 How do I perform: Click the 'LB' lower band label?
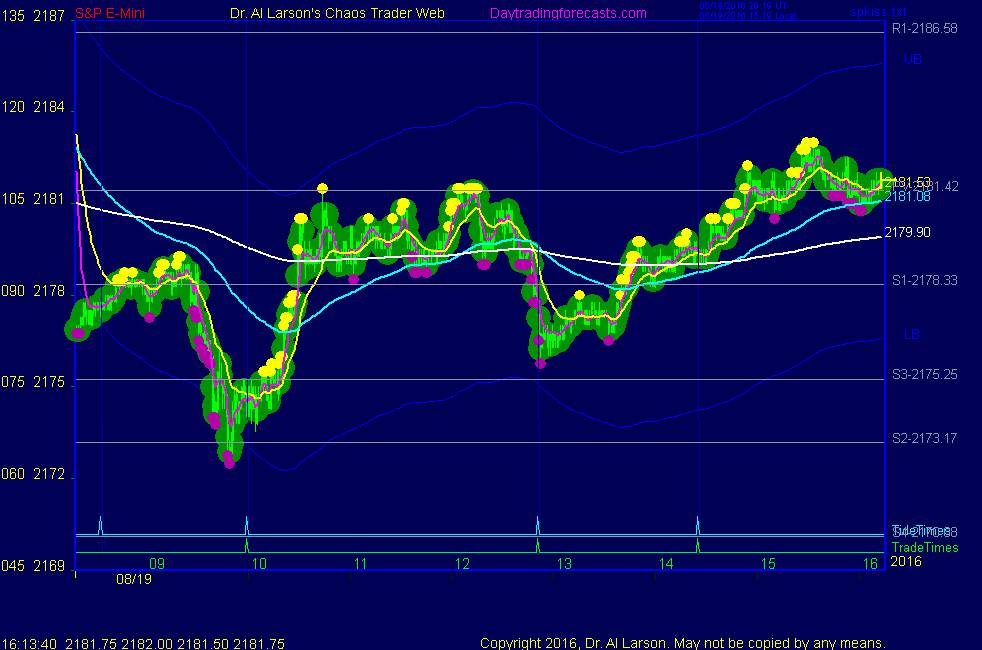coord(911,334)
